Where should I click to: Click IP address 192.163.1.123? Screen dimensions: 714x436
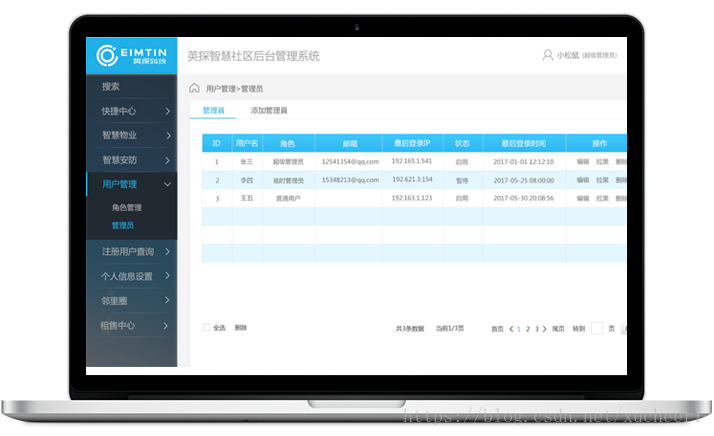412,198
